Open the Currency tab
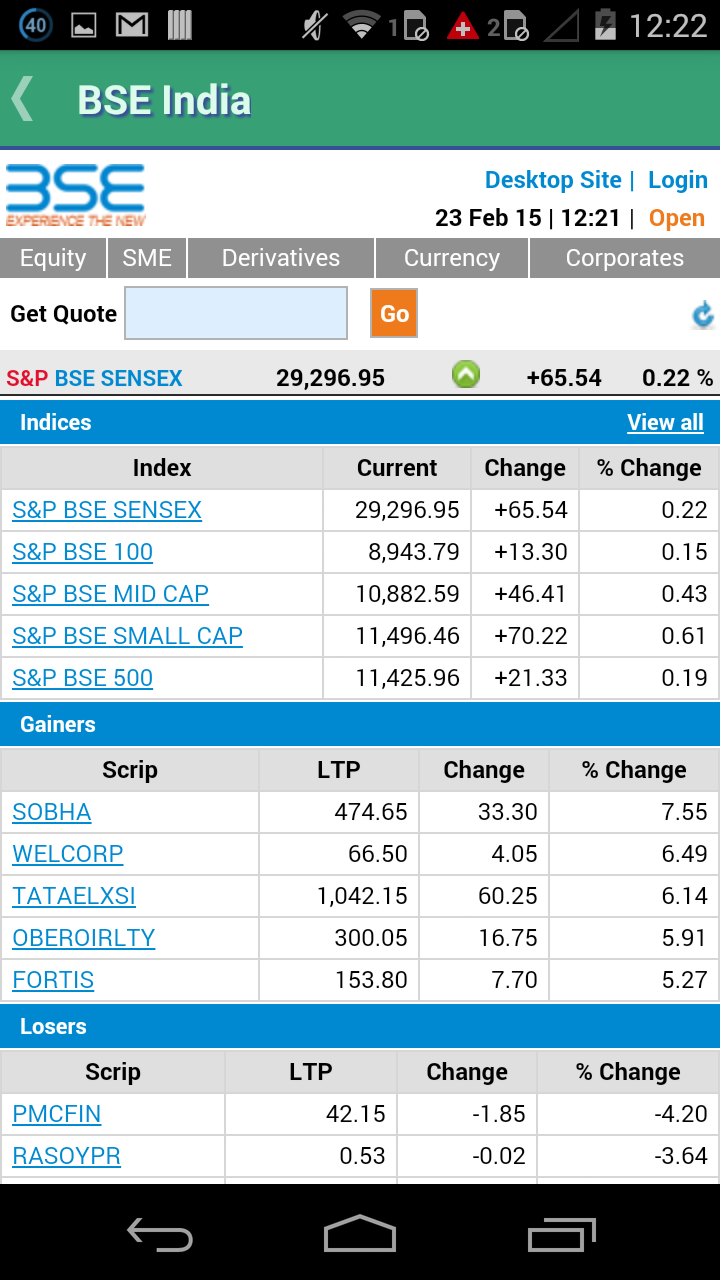 click(452, 258)
